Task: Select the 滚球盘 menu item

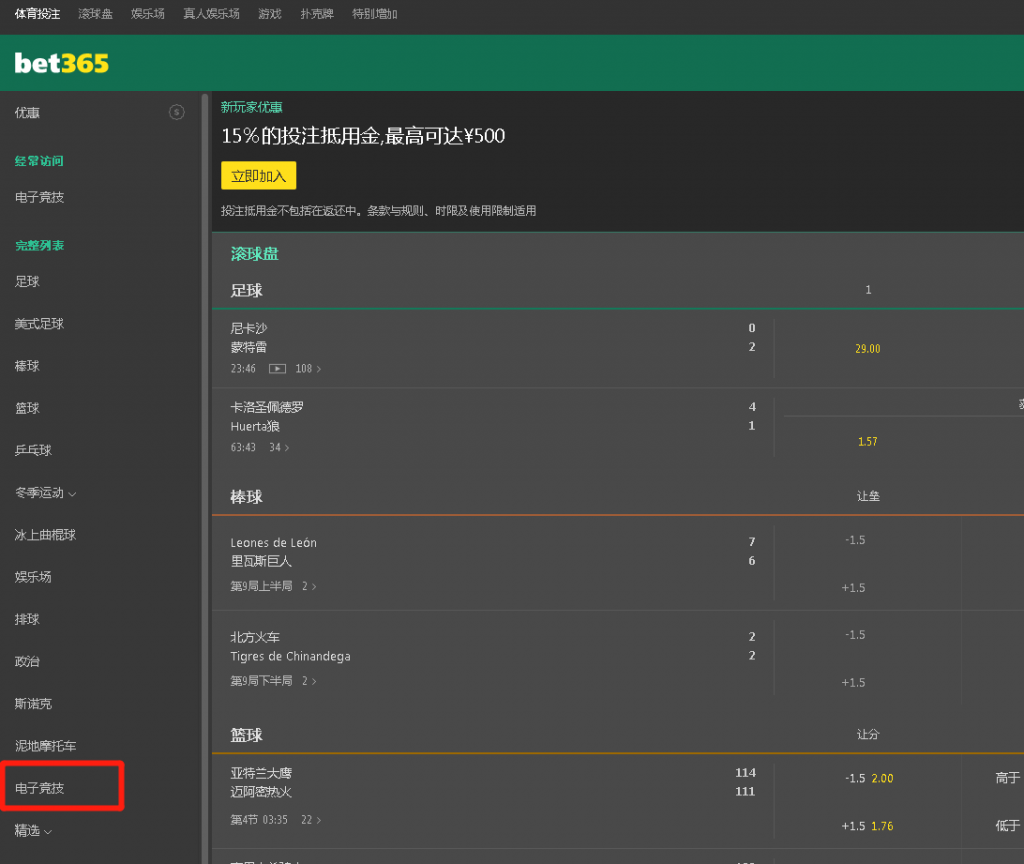Action: pyautogui.click(x=95, y=14)
